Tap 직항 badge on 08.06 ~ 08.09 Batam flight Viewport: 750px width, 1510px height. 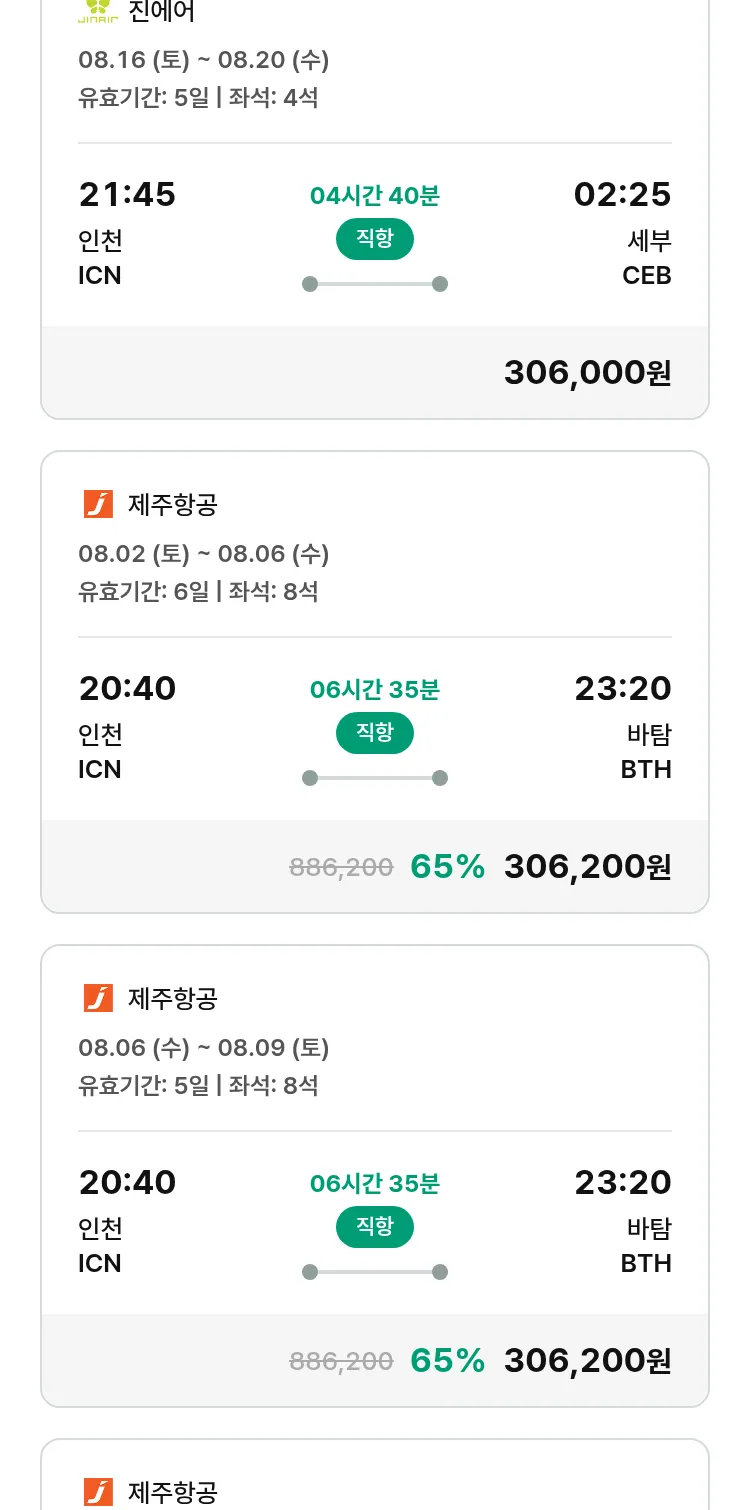click(x=375, y=1227)
